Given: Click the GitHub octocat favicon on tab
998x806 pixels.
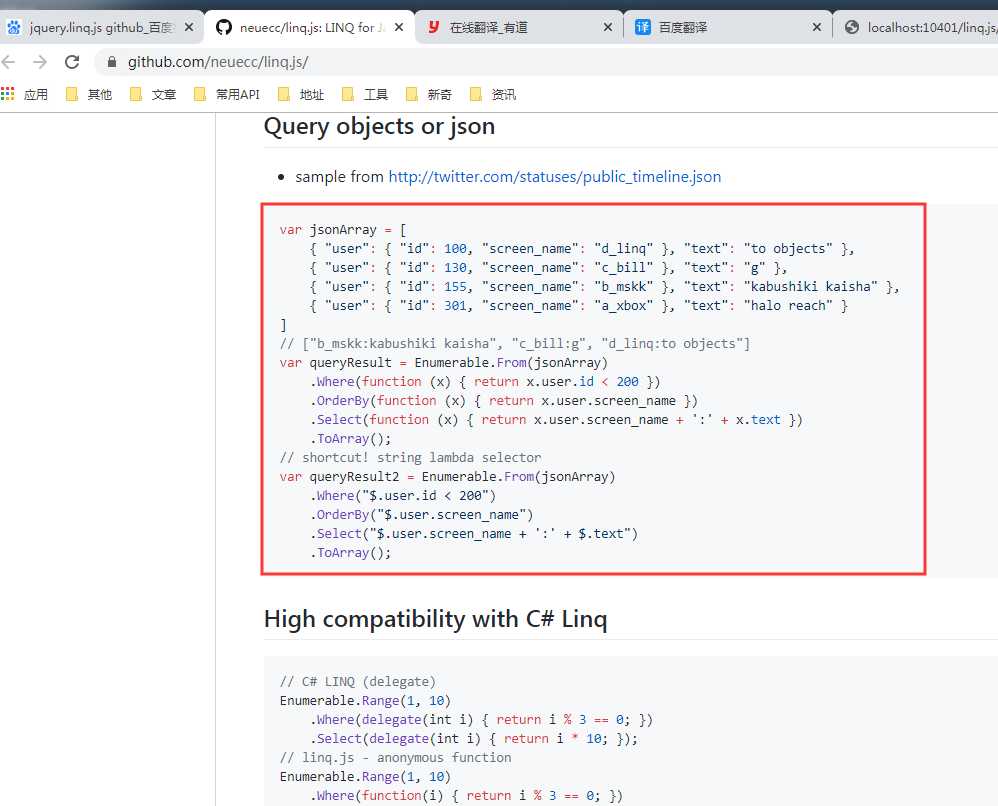Looking at the screenshot, I should (224, 27).
